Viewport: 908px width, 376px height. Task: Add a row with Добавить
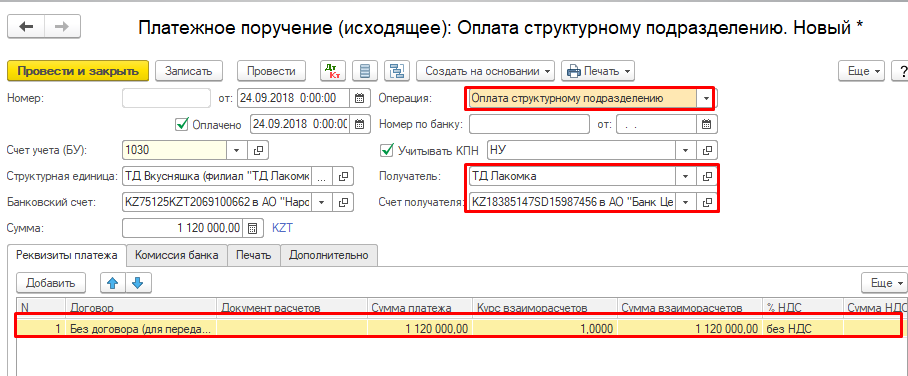(51, 283)
